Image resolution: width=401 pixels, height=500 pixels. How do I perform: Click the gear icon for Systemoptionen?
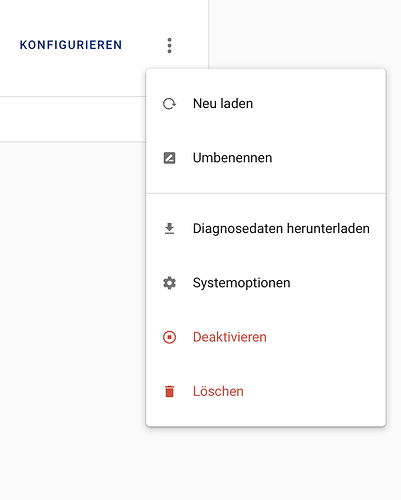point(169,283)
